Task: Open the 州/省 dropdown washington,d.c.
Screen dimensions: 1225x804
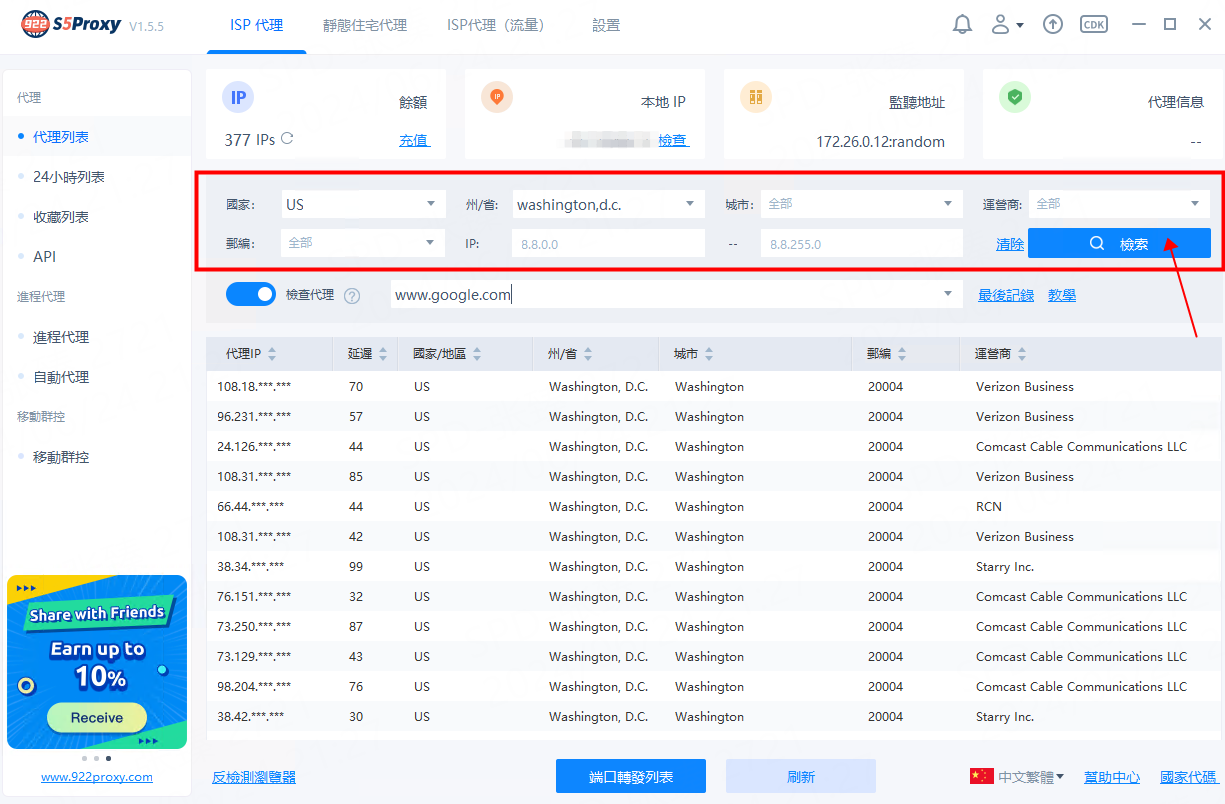Action: point(608,204)
